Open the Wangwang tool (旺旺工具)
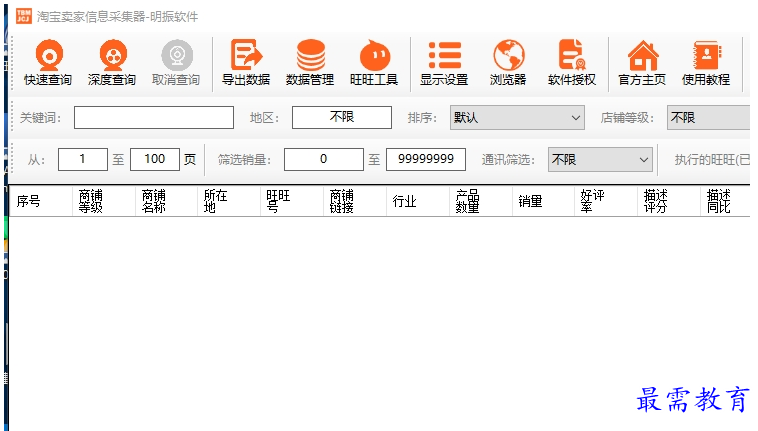Image resolution: width=758 pixels, height=431 pixels. 374,63
